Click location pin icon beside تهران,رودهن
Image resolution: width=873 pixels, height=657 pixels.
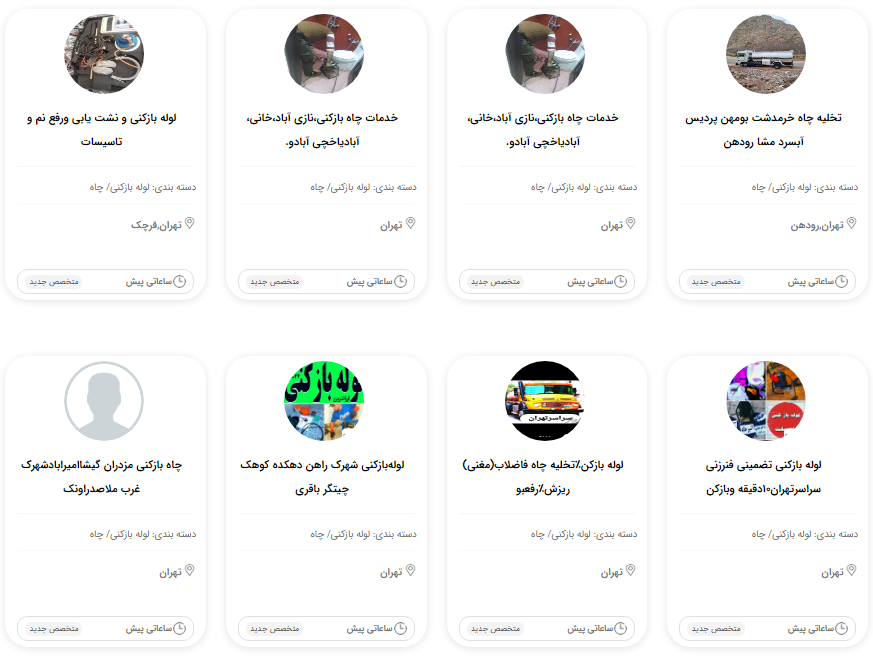(851, 223)
